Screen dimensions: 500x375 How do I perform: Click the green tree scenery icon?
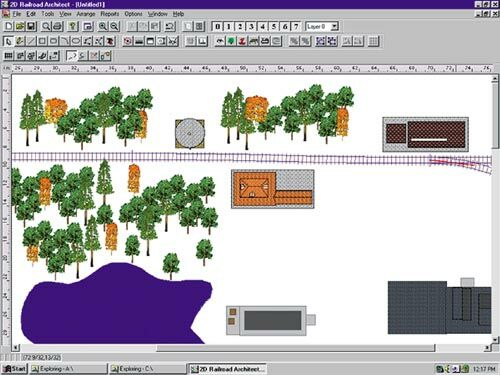[x=231, y=41]
